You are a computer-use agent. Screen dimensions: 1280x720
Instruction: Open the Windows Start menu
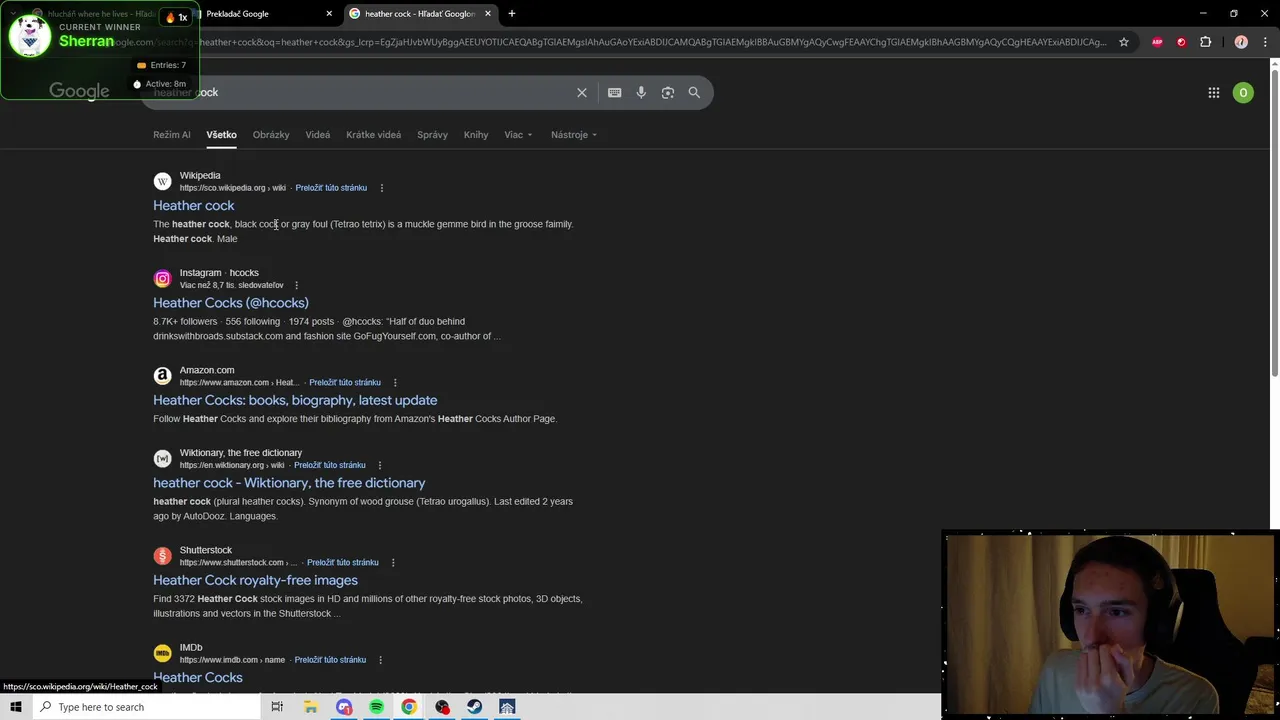[16, 707]
